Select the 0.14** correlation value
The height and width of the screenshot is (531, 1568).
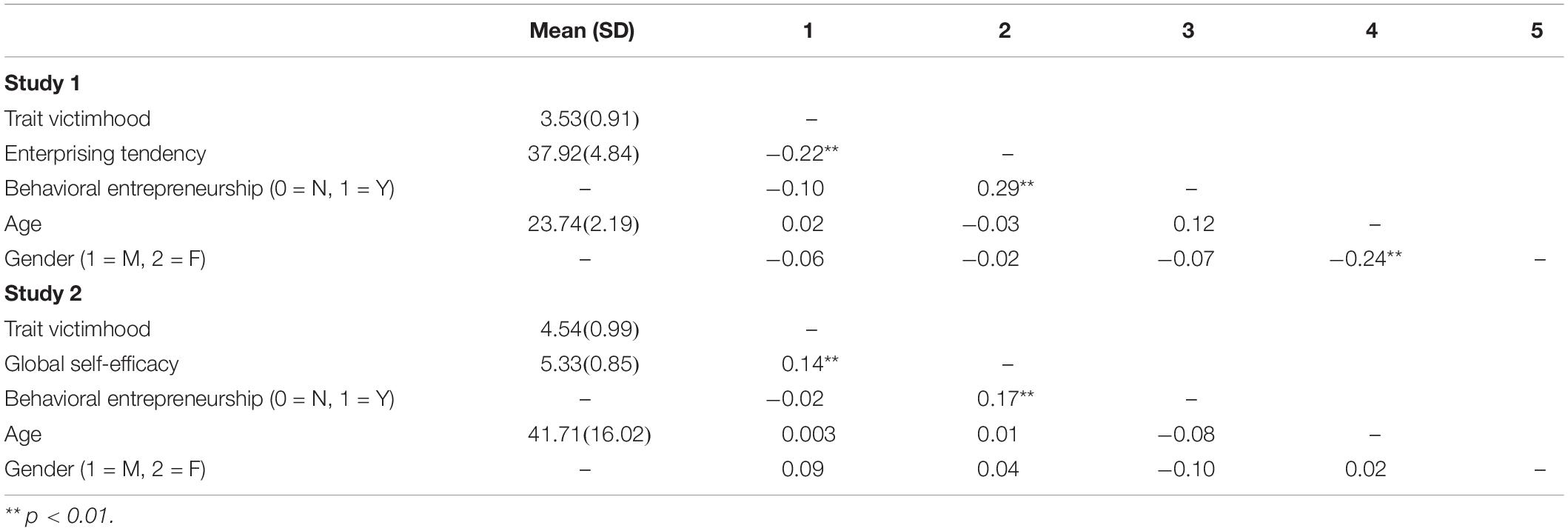point(810,364)
